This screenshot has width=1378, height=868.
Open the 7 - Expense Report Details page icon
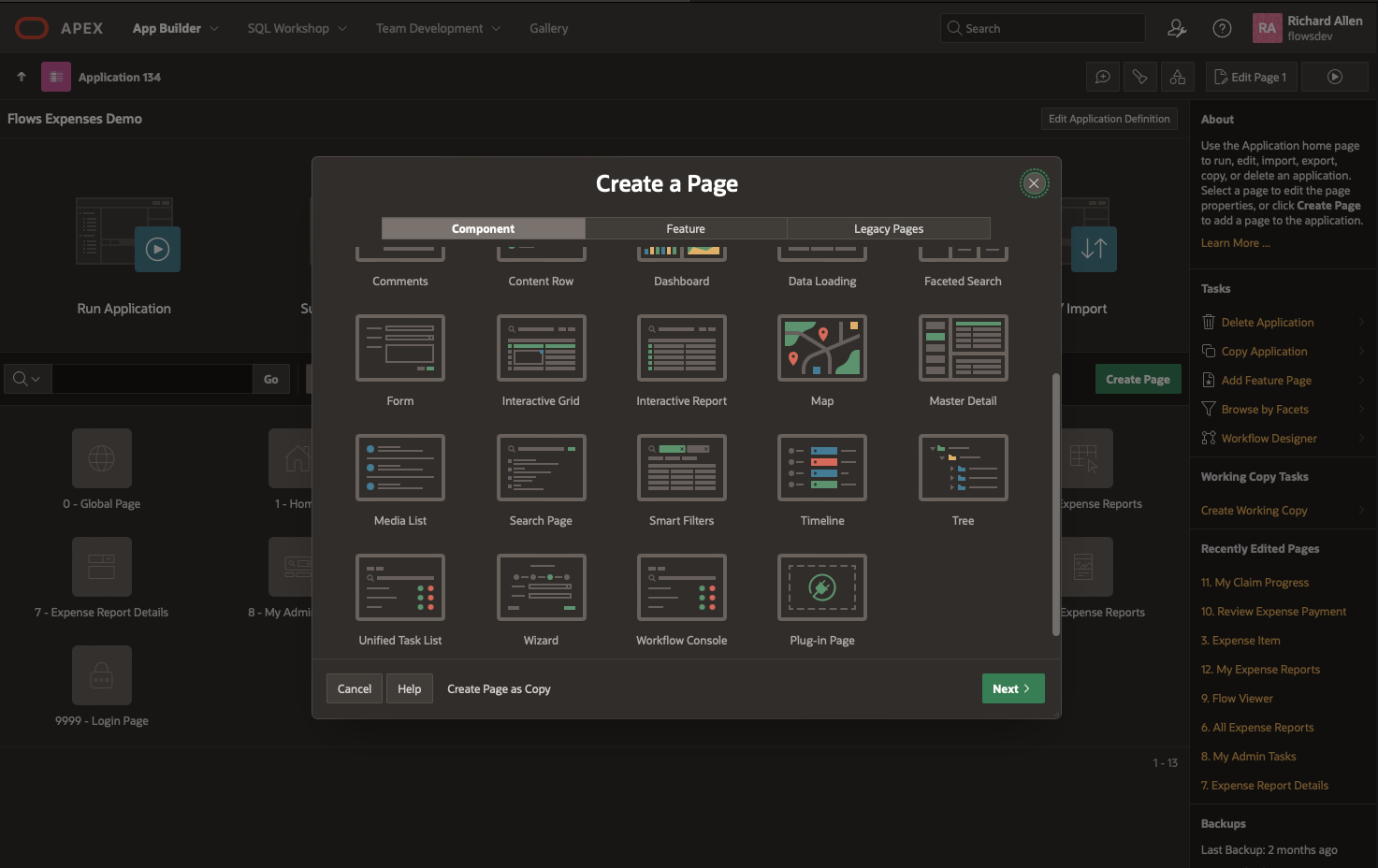coord(102,567)
